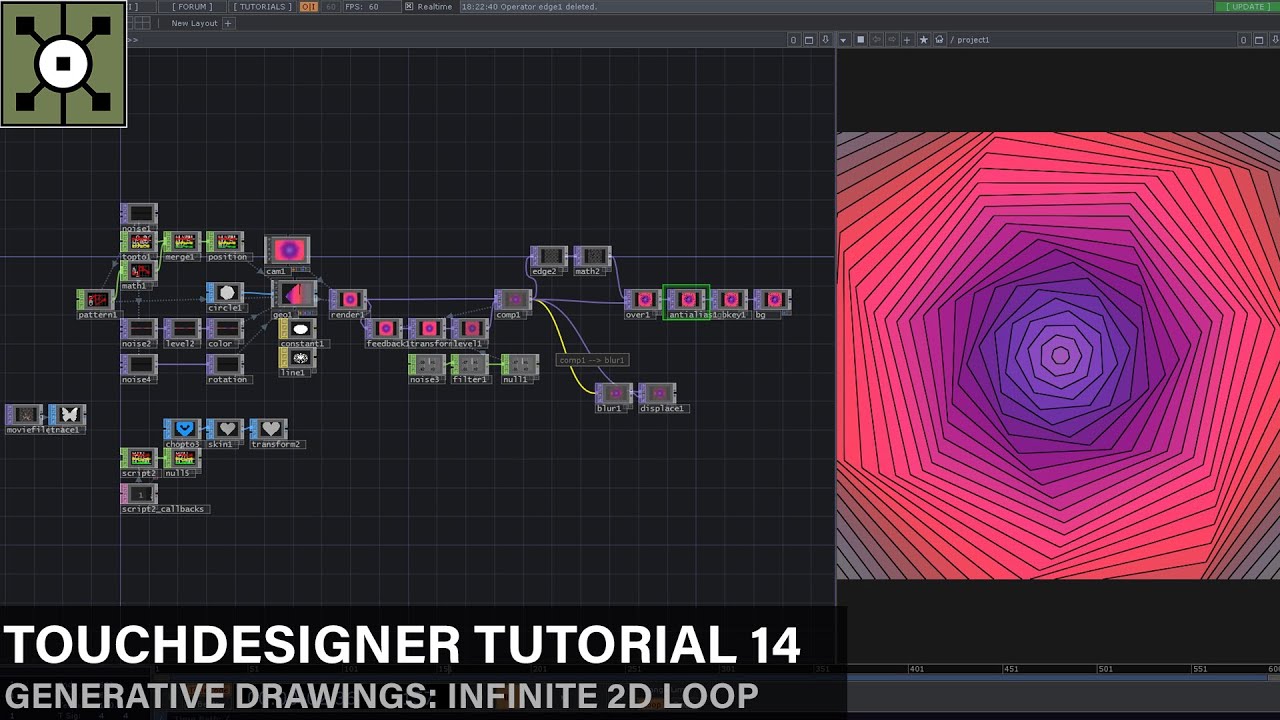Select the feedback1 TOP node
The height and width of the screenshot is (720, 1280).
pos(384,329)
